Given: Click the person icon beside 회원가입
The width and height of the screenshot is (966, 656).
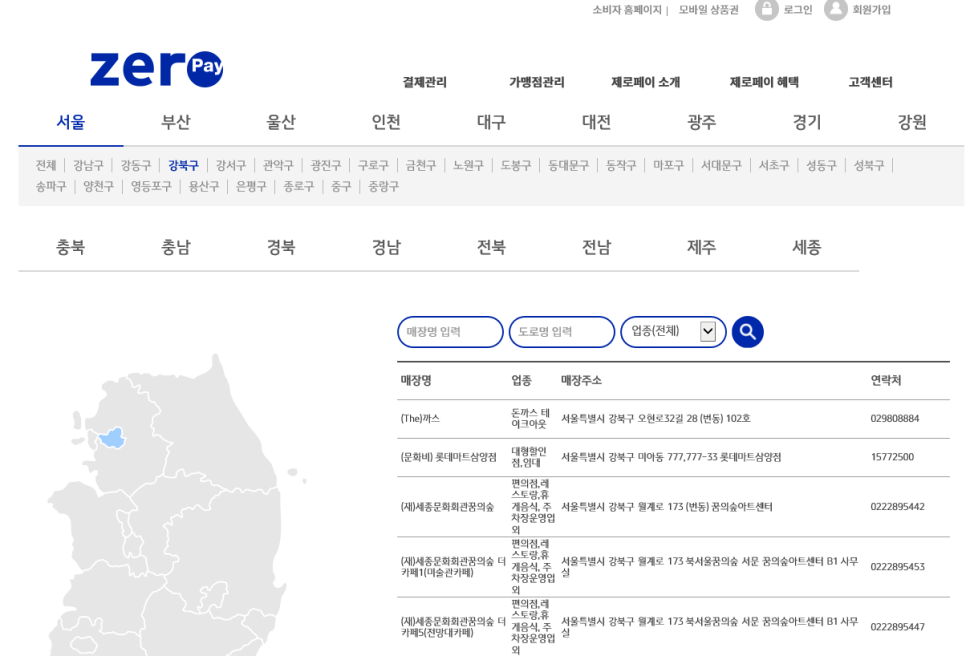Looking at the screenshot, I should pyautogui.click(x=835, y=9).
